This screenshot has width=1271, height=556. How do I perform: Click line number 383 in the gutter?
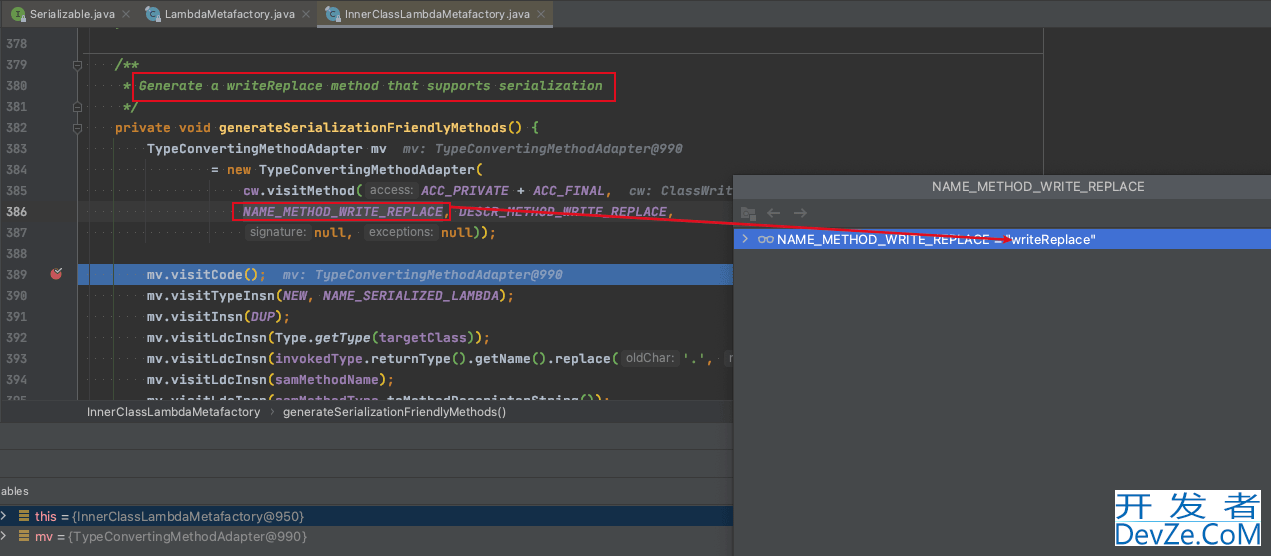pyautogui.click(x=16, y=149)
